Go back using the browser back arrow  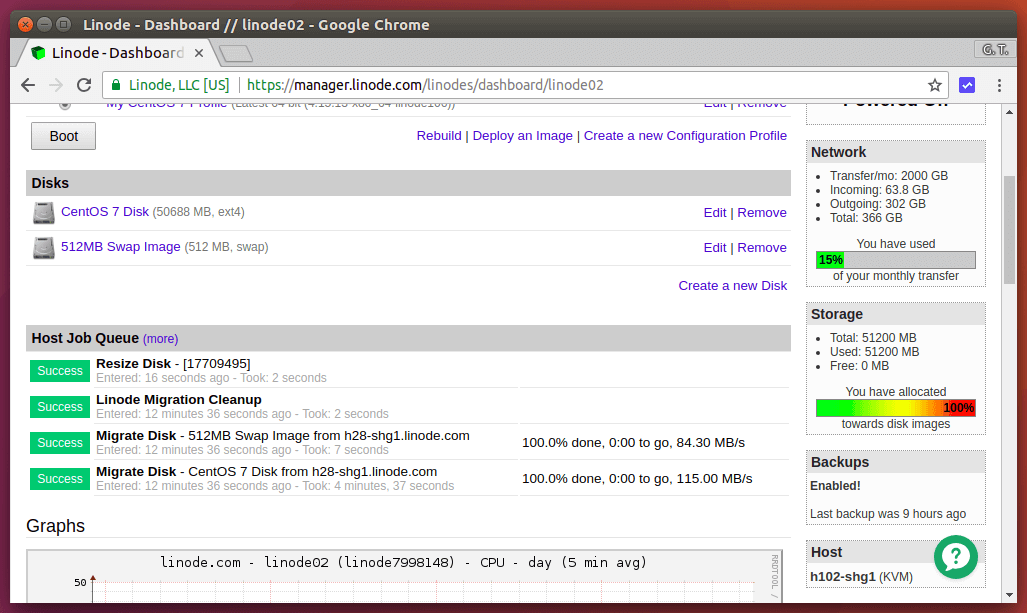[28, 86]
